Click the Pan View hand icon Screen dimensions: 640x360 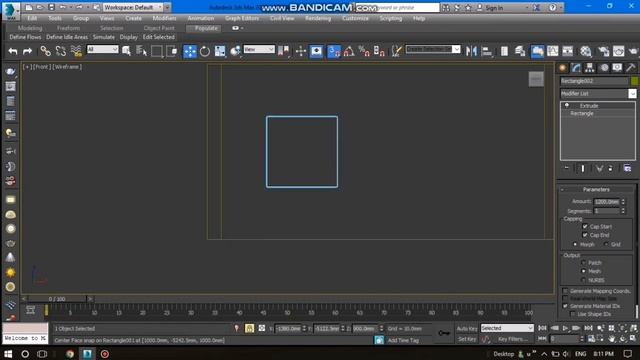click(612, 338)
